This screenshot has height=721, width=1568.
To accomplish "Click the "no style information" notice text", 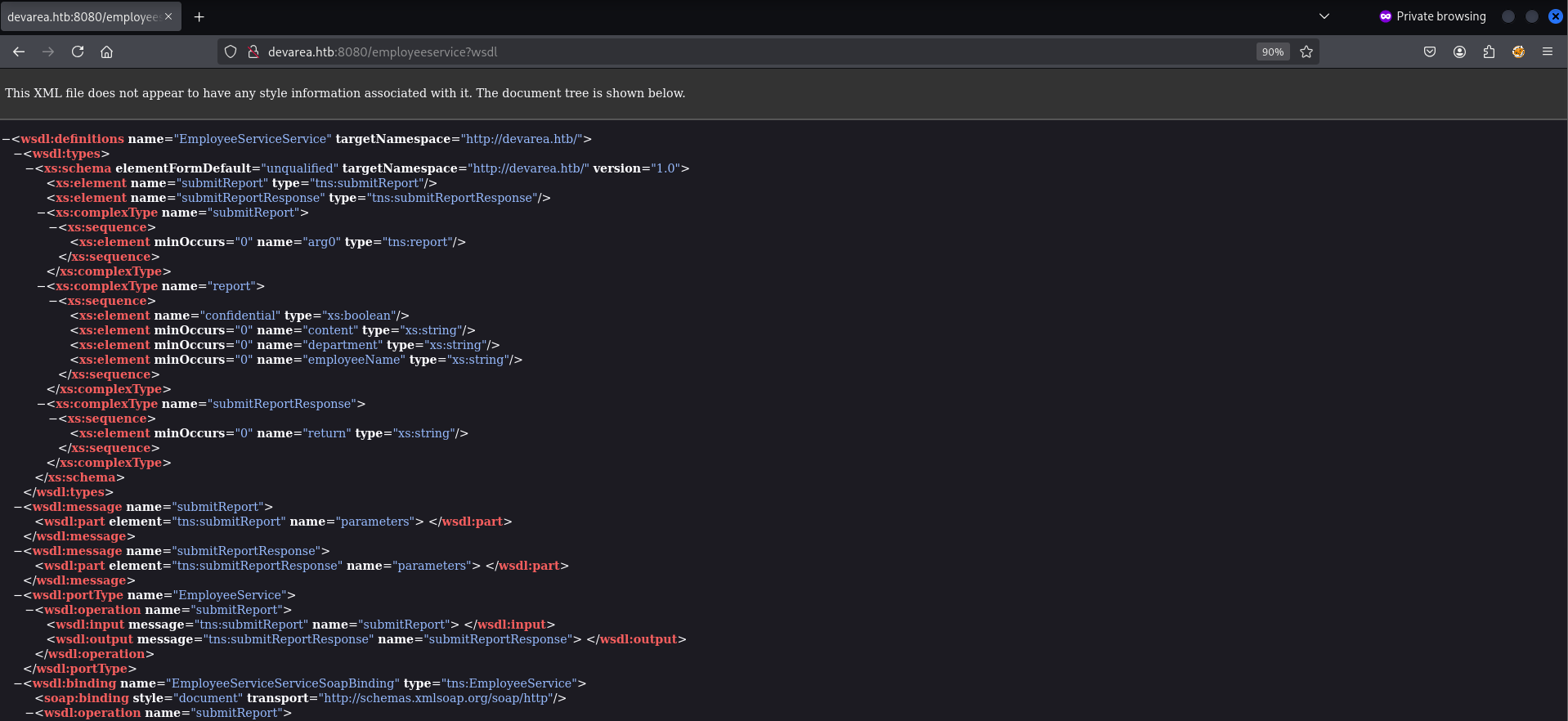I will (345, 93).
